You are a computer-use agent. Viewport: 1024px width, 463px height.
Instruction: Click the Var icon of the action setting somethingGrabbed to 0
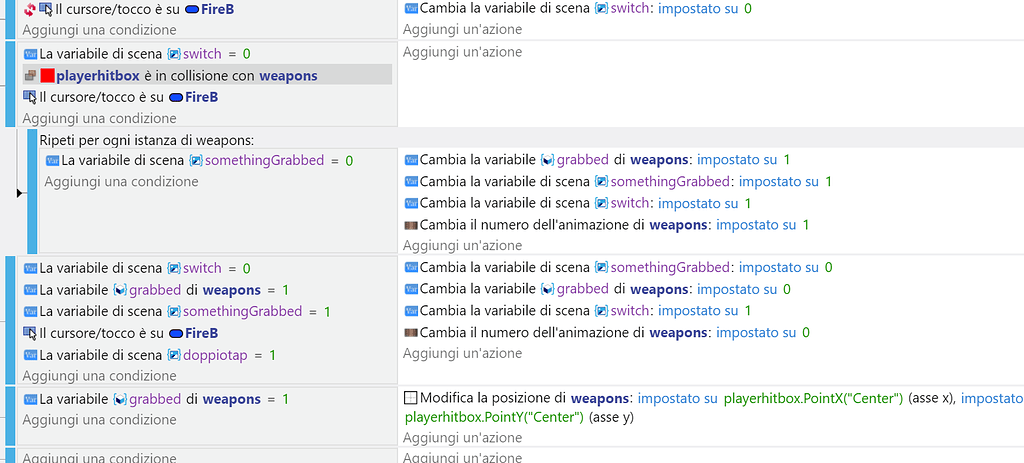coord(411,268)
